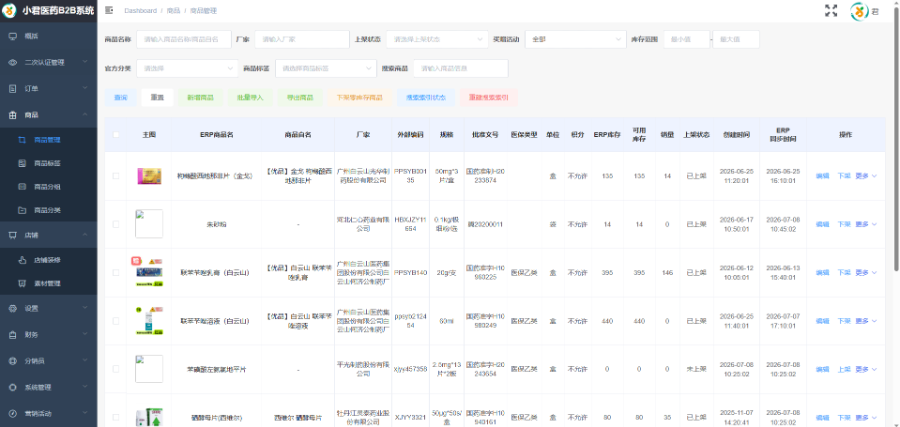Click the 导出商品 button
This screenshot has width=900, height=427.
coord(300,98)
